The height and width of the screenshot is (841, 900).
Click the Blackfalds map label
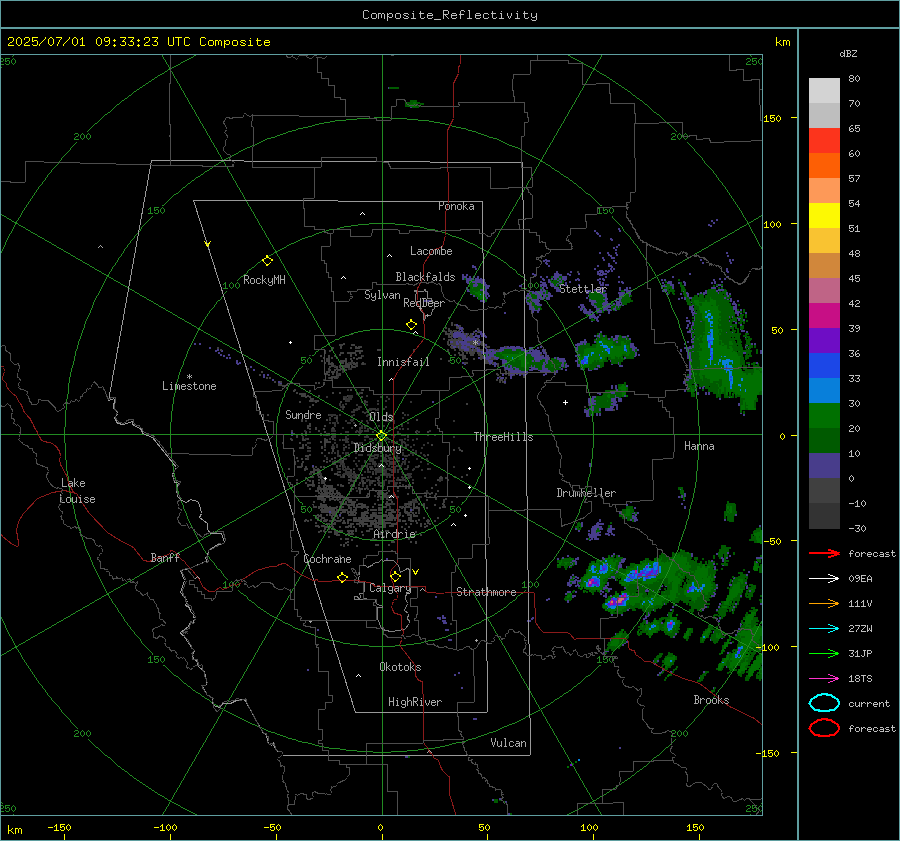[x=425, y=277]
